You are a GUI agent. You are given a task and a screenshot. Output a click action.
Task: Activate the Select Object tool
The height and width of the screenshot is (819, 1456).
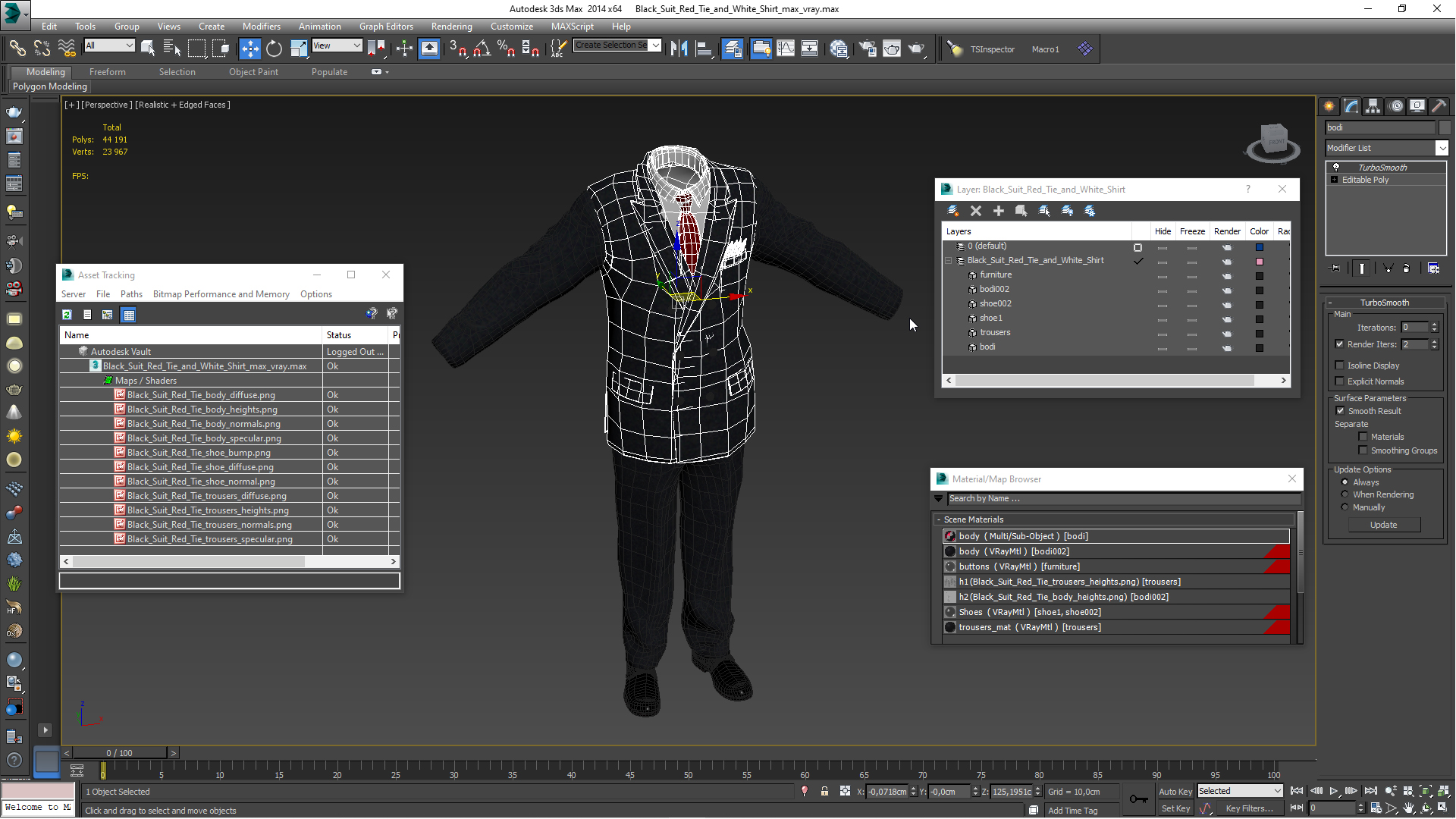tap(148, 49)
